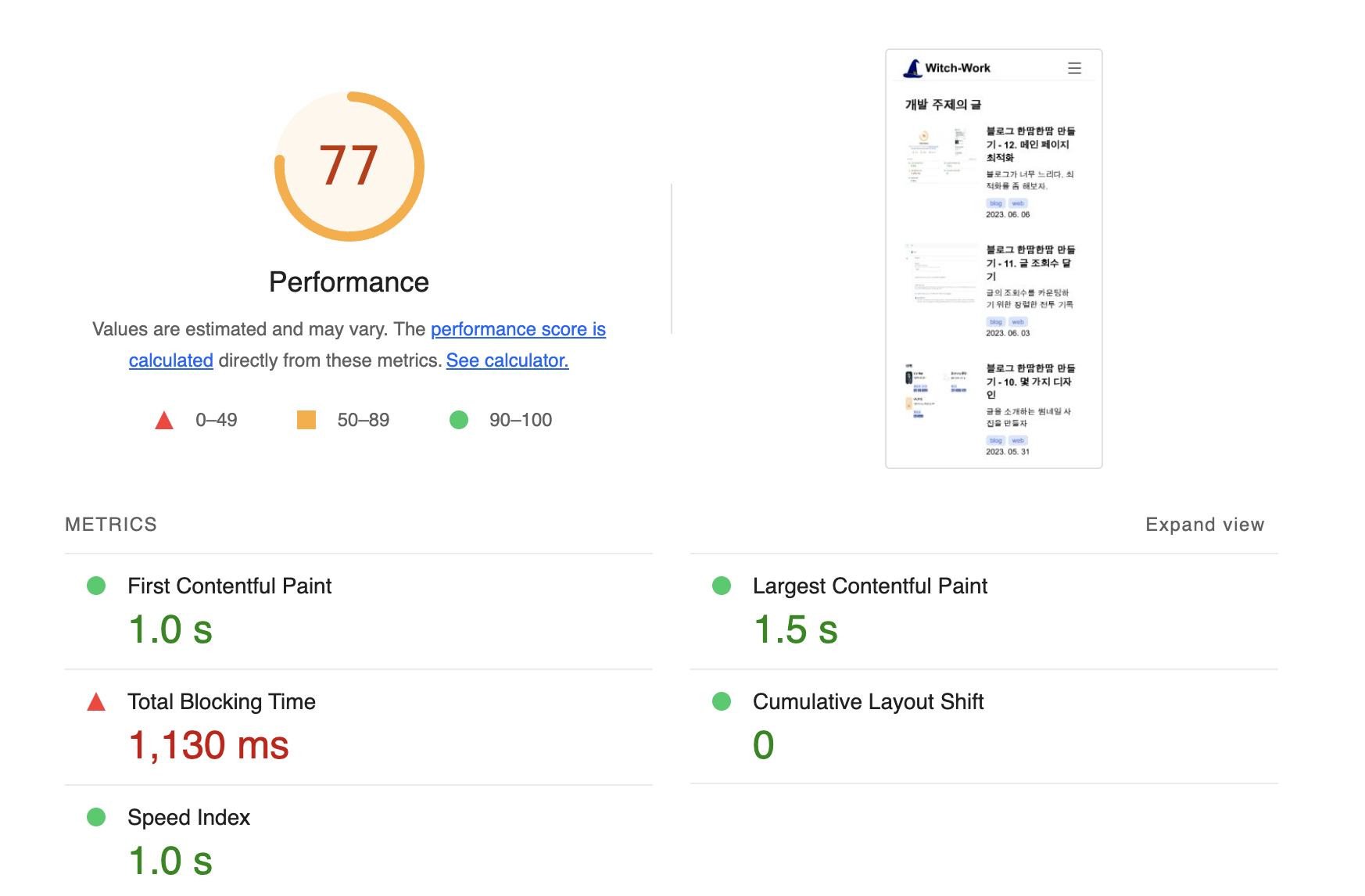
Task: Click the thumbnail of post 12 in preview
Action: click(x=938, y=156)
